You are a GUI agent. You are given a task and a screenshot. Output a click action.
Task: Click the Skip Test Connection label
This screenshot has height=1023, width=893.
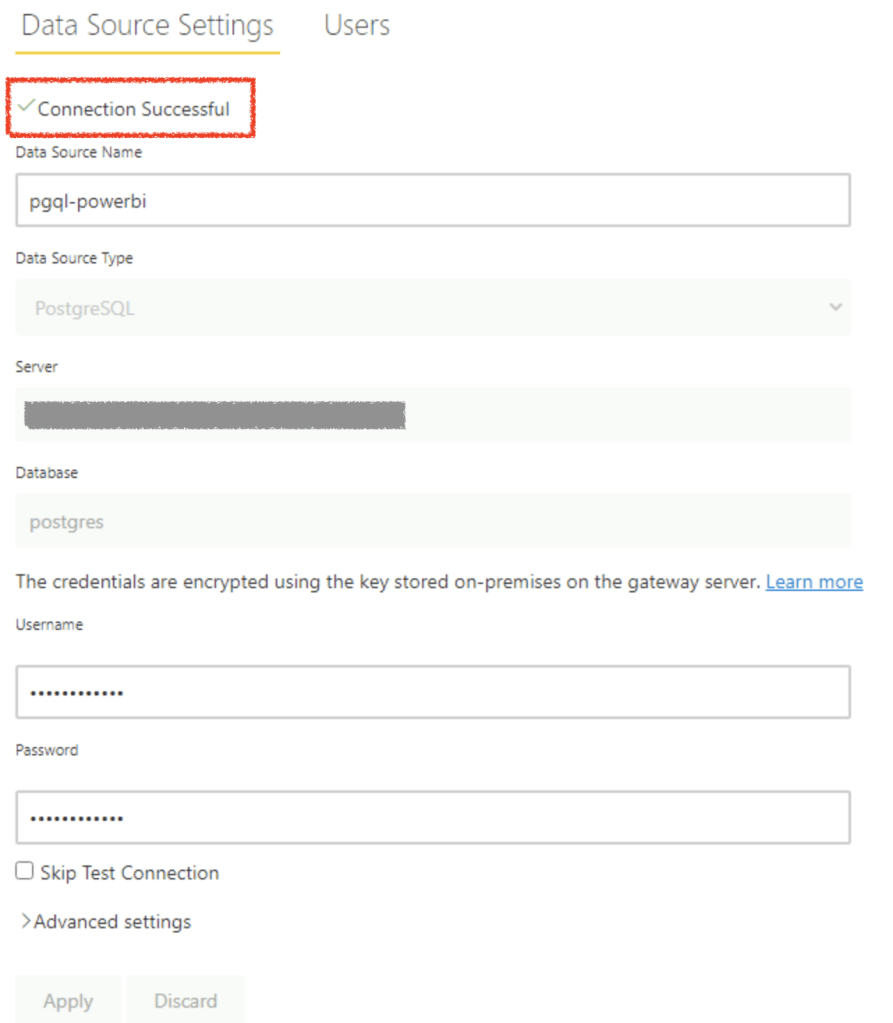tap(129, 873)
